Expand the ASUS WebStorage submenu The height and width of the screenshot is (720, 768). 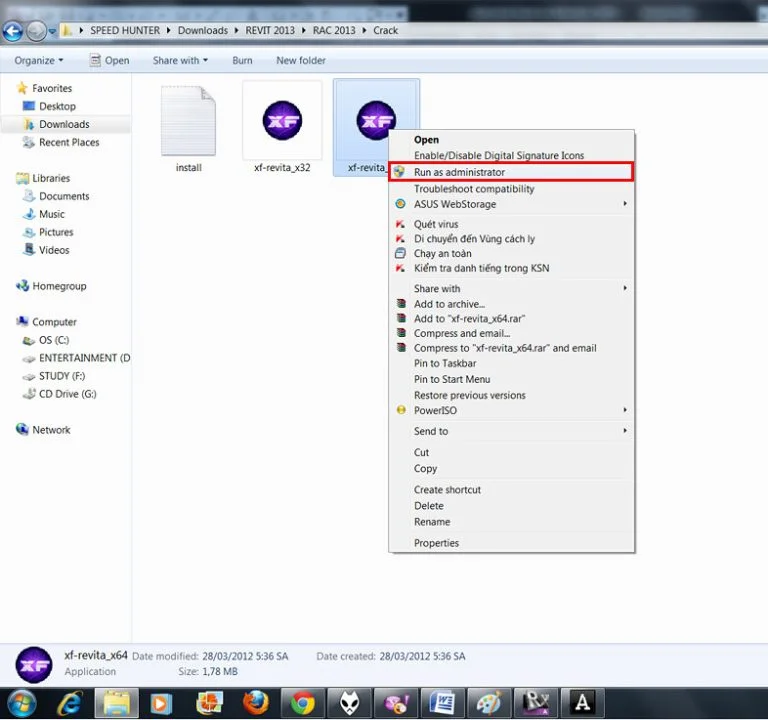pyautogui.click(x=511, y=204)
